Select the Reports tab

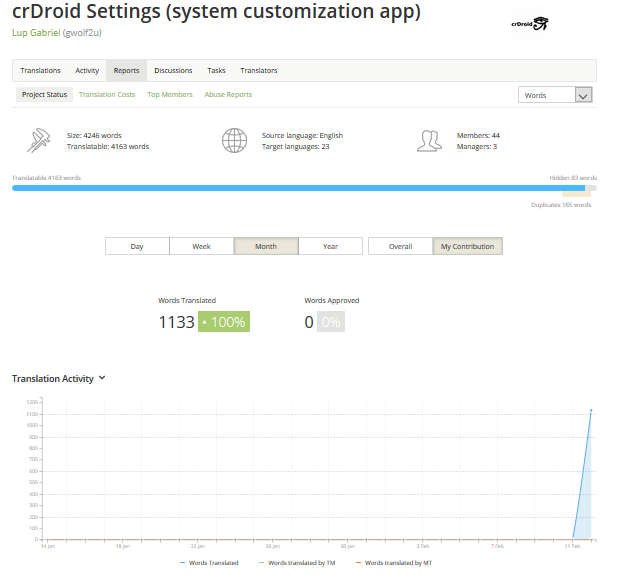click(126, 70)
